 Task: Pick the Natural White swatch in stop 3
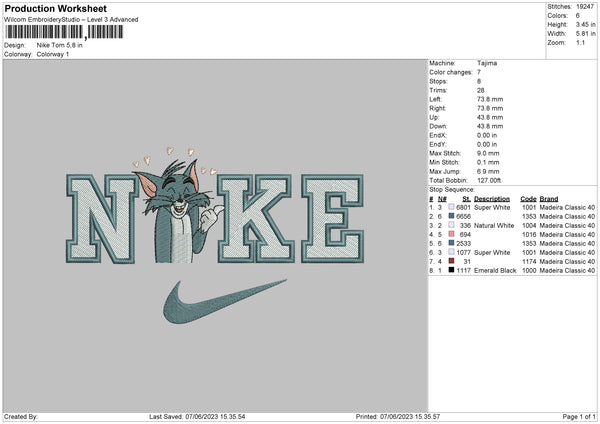tap(451, 225)
